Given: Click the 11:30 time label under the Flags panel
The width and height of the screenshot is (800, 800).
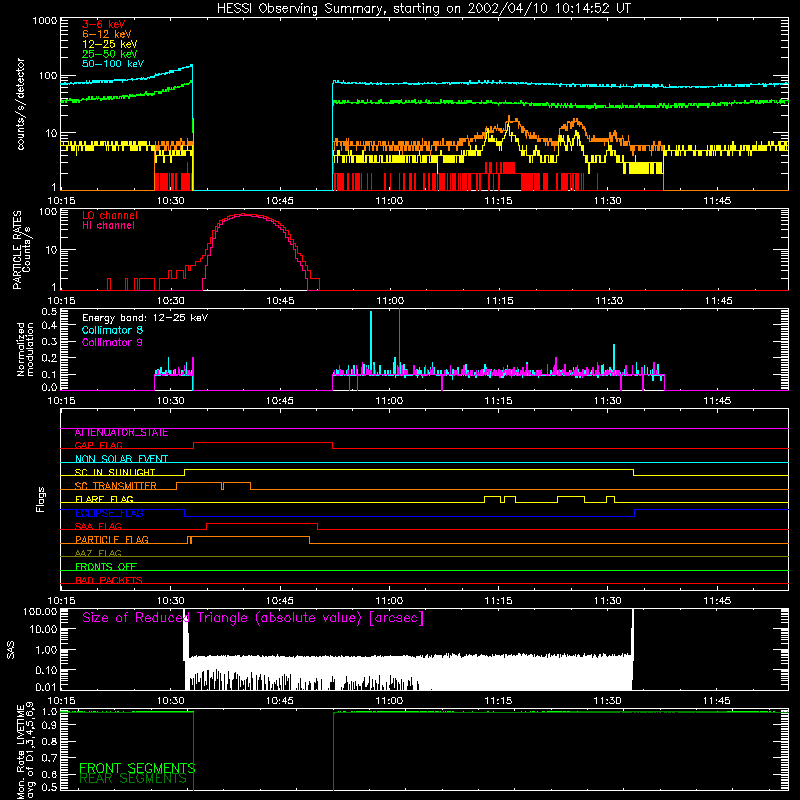Looking at the screenshot, I should pos(608,601).
